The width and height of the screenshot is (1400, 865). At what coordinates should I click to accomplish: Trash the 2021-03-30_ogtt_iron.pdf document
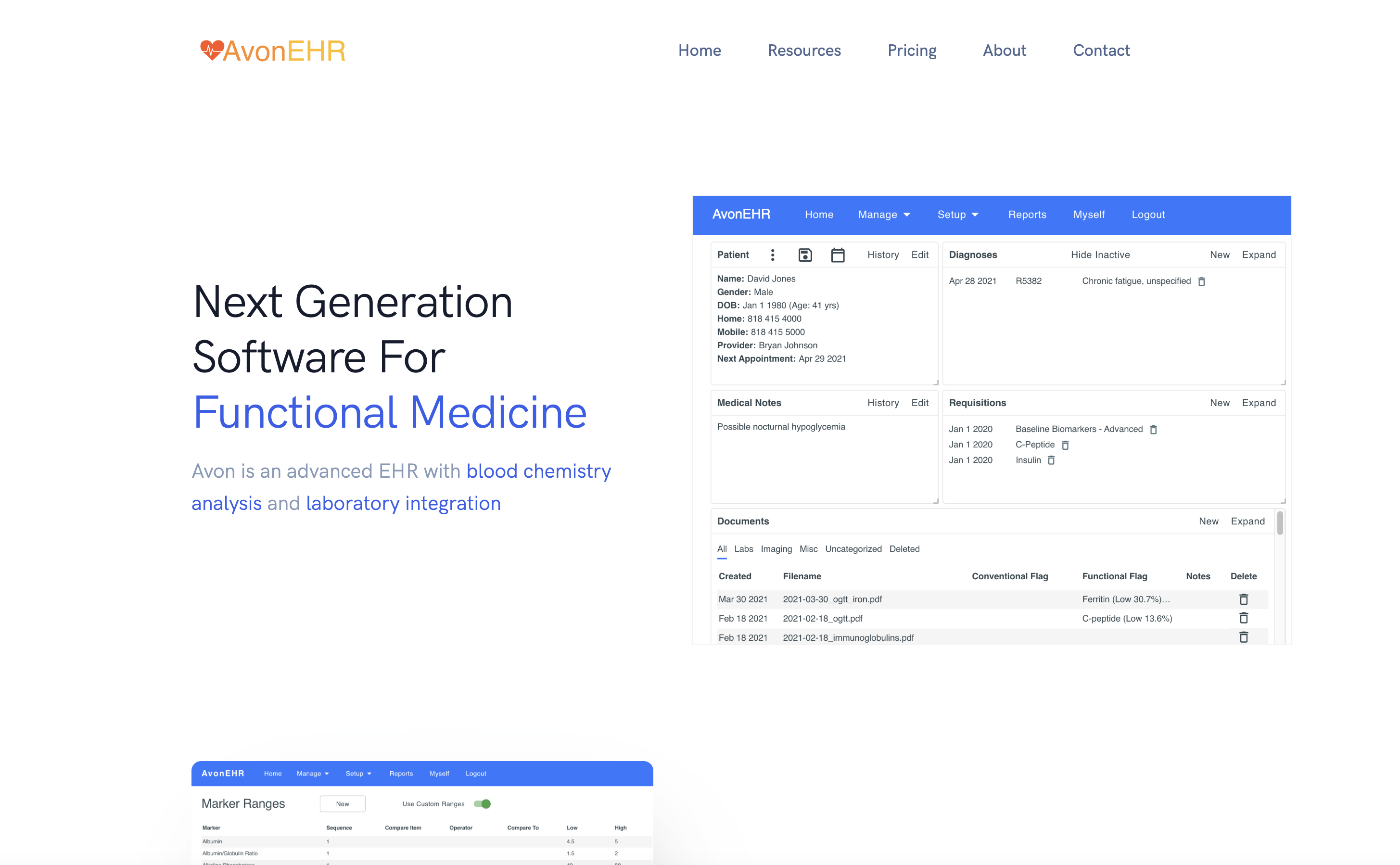(1243, 599)
